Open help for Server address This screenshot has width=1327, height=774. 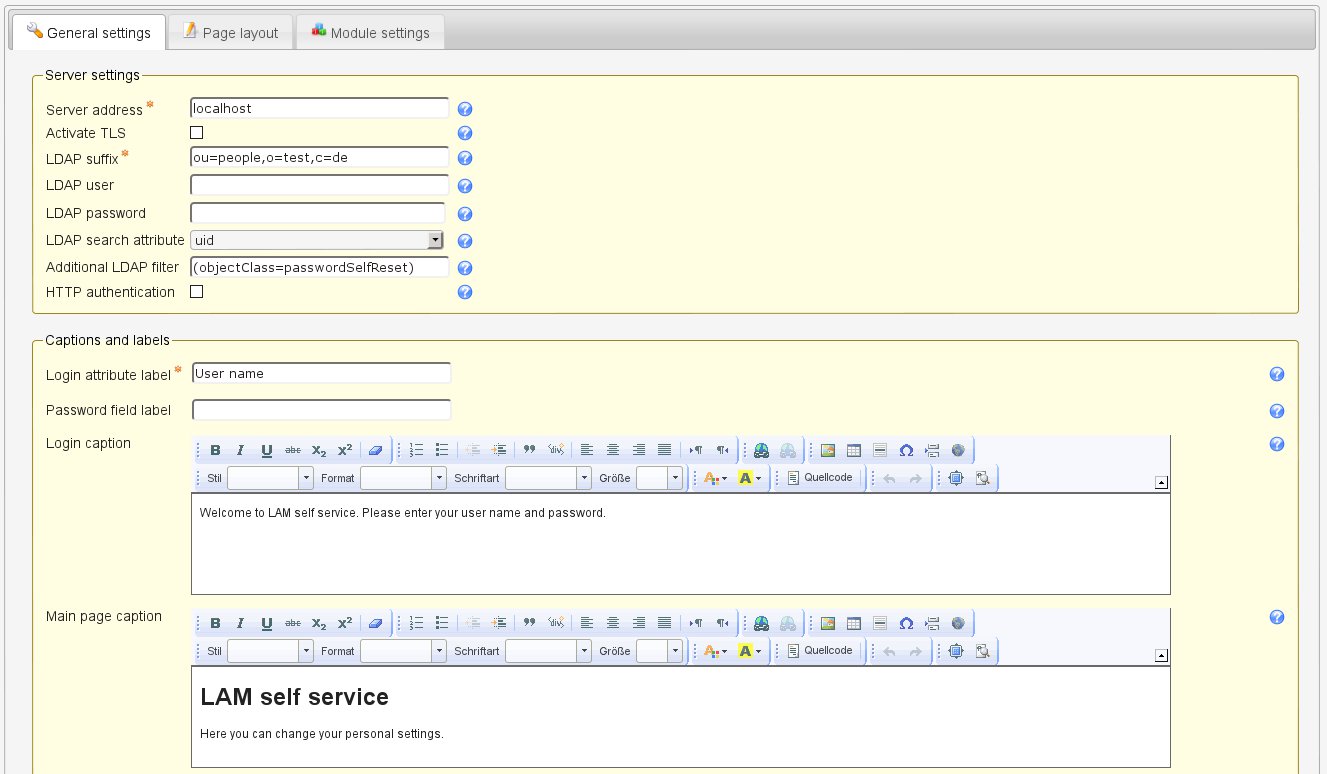coord(465,110)
